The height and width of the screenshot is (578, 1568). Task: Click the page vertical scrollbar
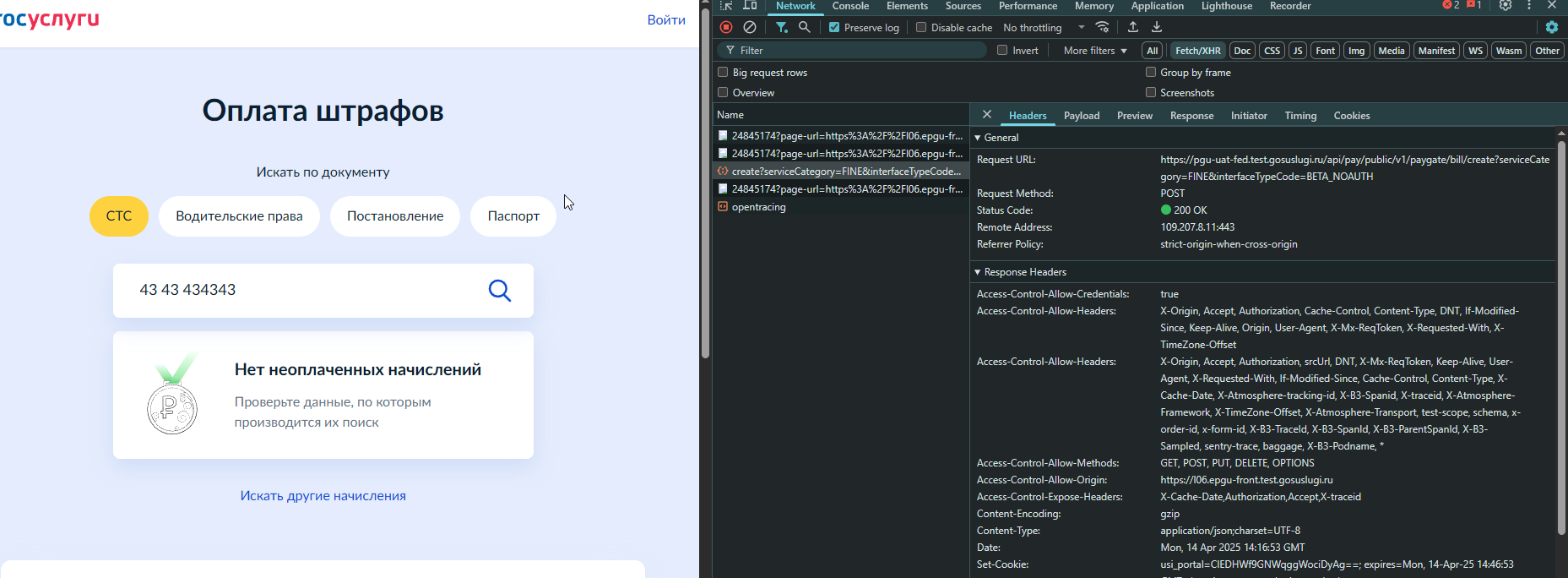705,183
